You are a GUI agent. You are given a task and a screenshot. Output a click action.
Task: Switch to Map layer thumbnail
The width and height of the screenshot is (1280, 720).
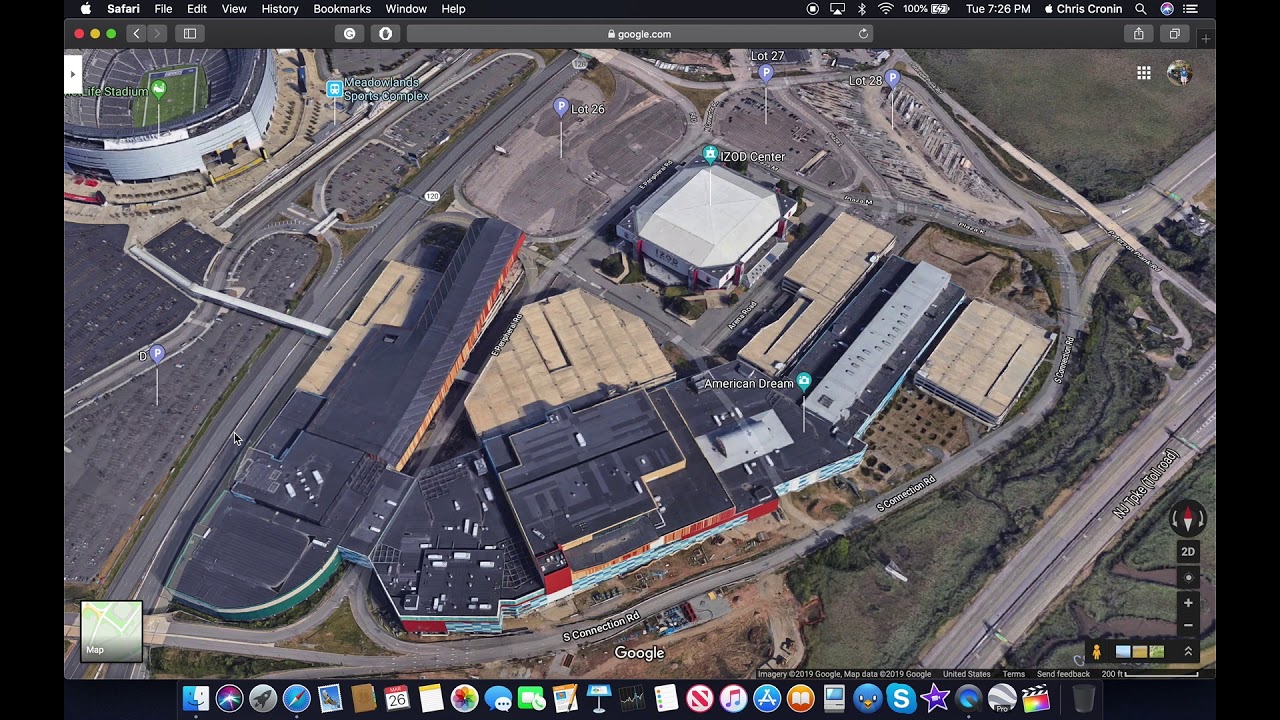pyautogui.click(x=111, y=631)
